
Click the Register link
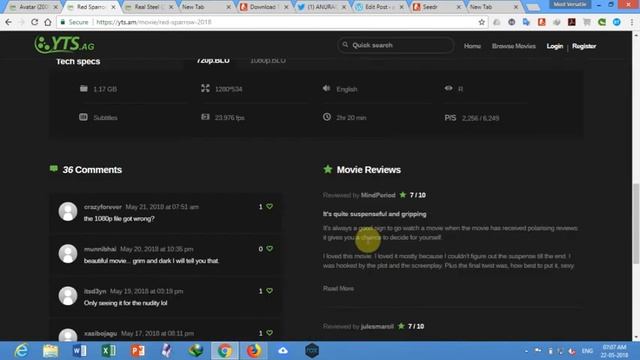[584, 46]
